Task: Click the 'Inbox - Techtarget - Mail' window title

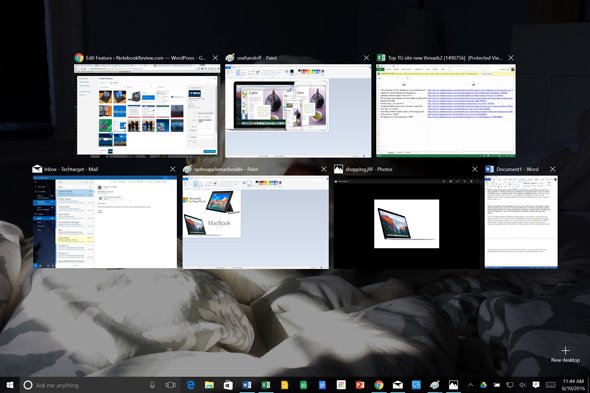Action: click(x=71, y=169)
